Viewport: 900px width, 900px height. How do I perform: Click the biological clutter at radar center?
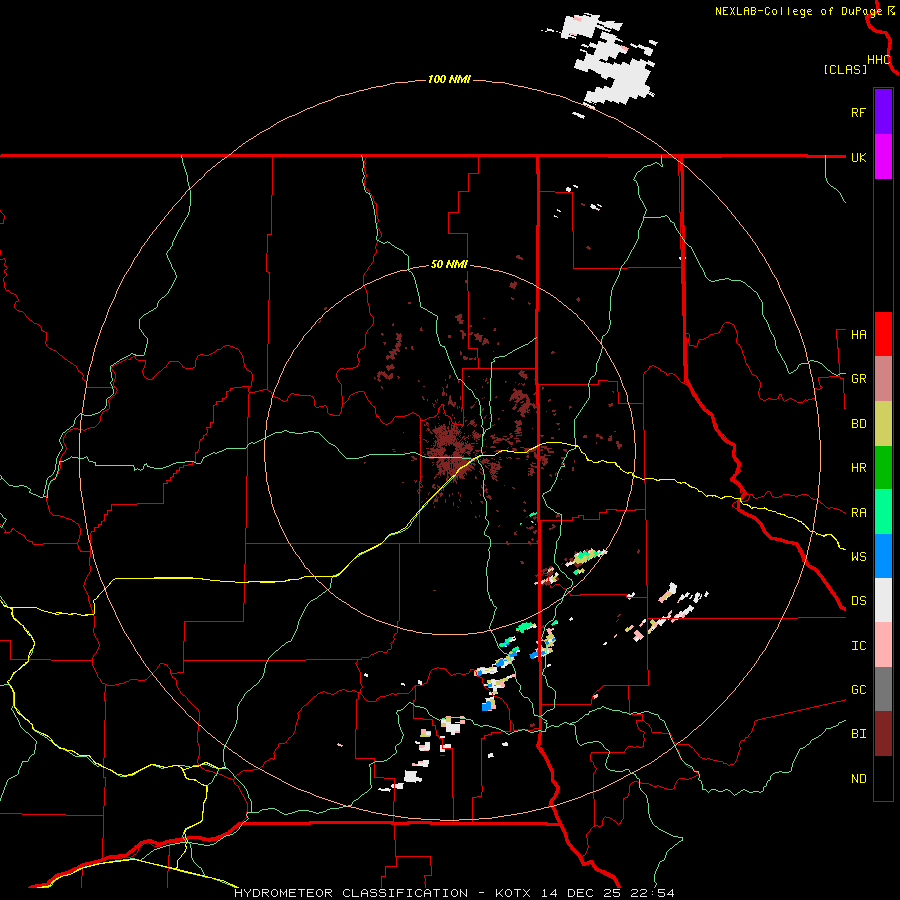(453, 451)
